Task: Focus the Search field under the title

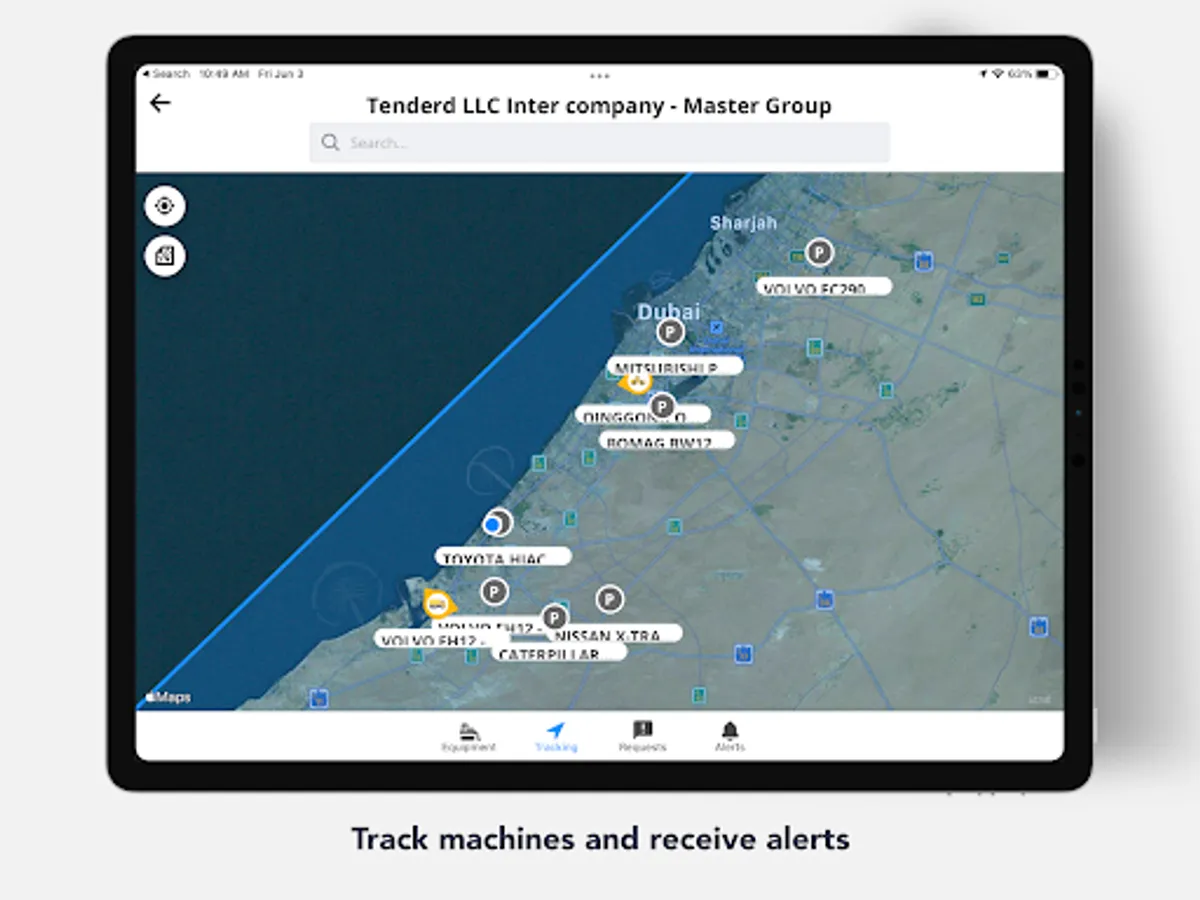Action: 599,143
